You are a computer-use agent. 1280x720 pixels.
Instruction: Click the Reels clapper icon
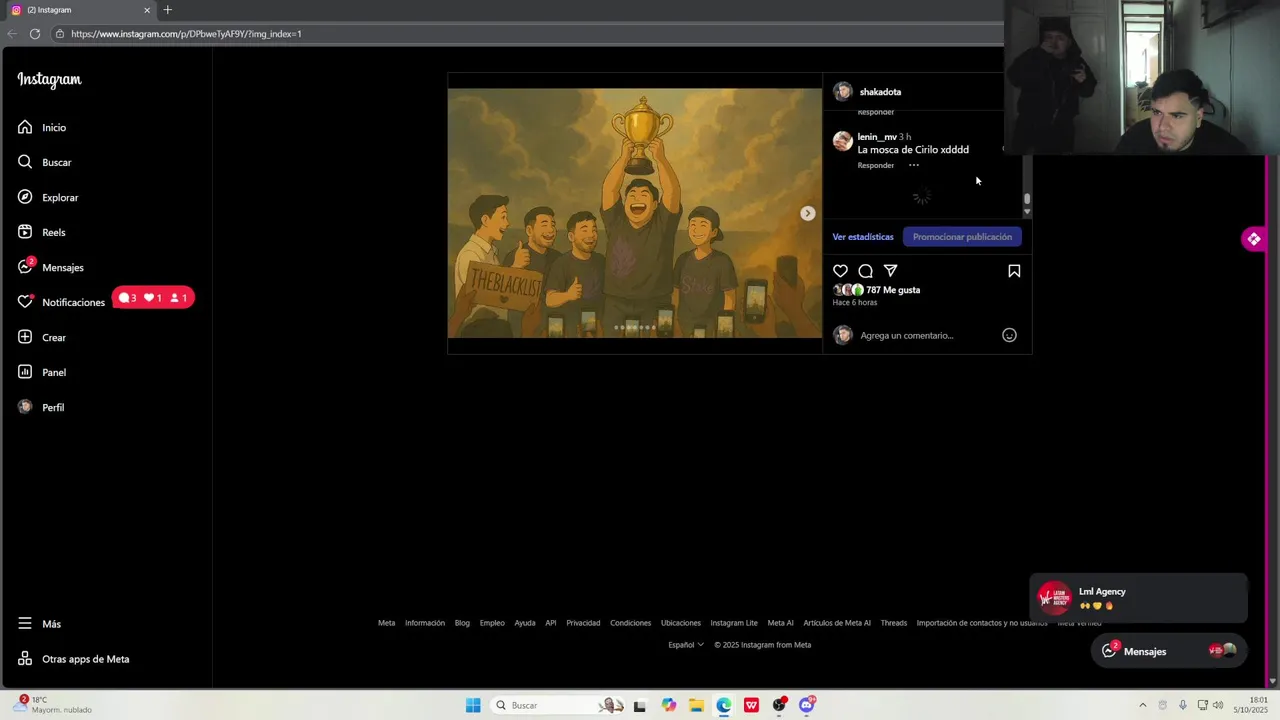point(25,232)
